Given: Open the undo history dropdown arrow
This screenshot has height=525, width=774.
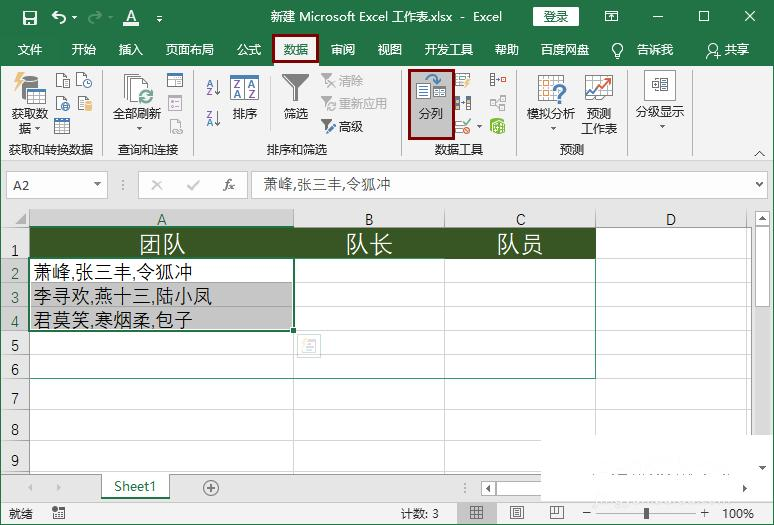Looking at the screenshot, I should coord(75,18).
